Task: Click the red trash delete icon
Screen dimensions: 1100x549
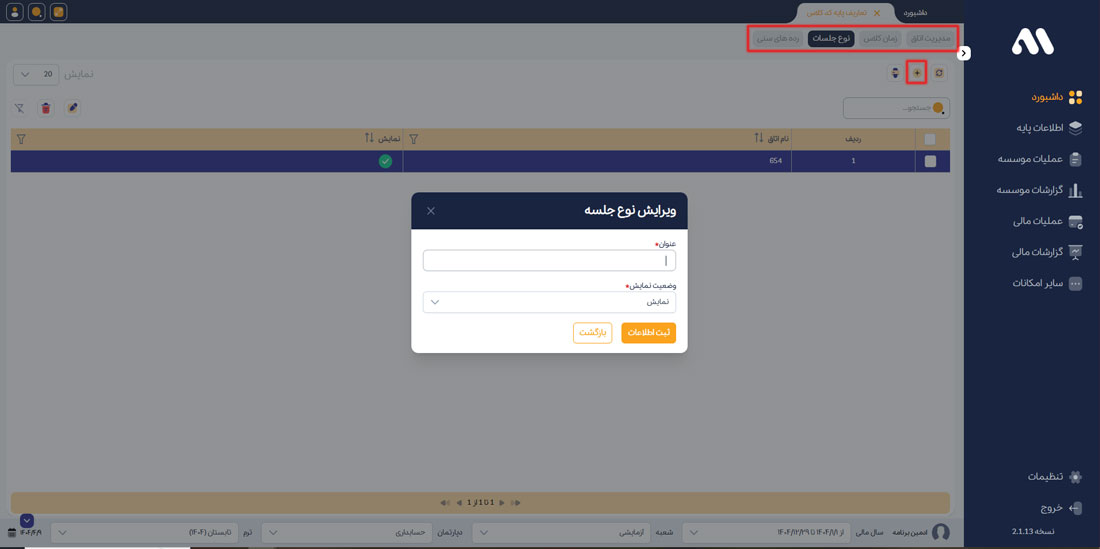Action: click(45, 108)
